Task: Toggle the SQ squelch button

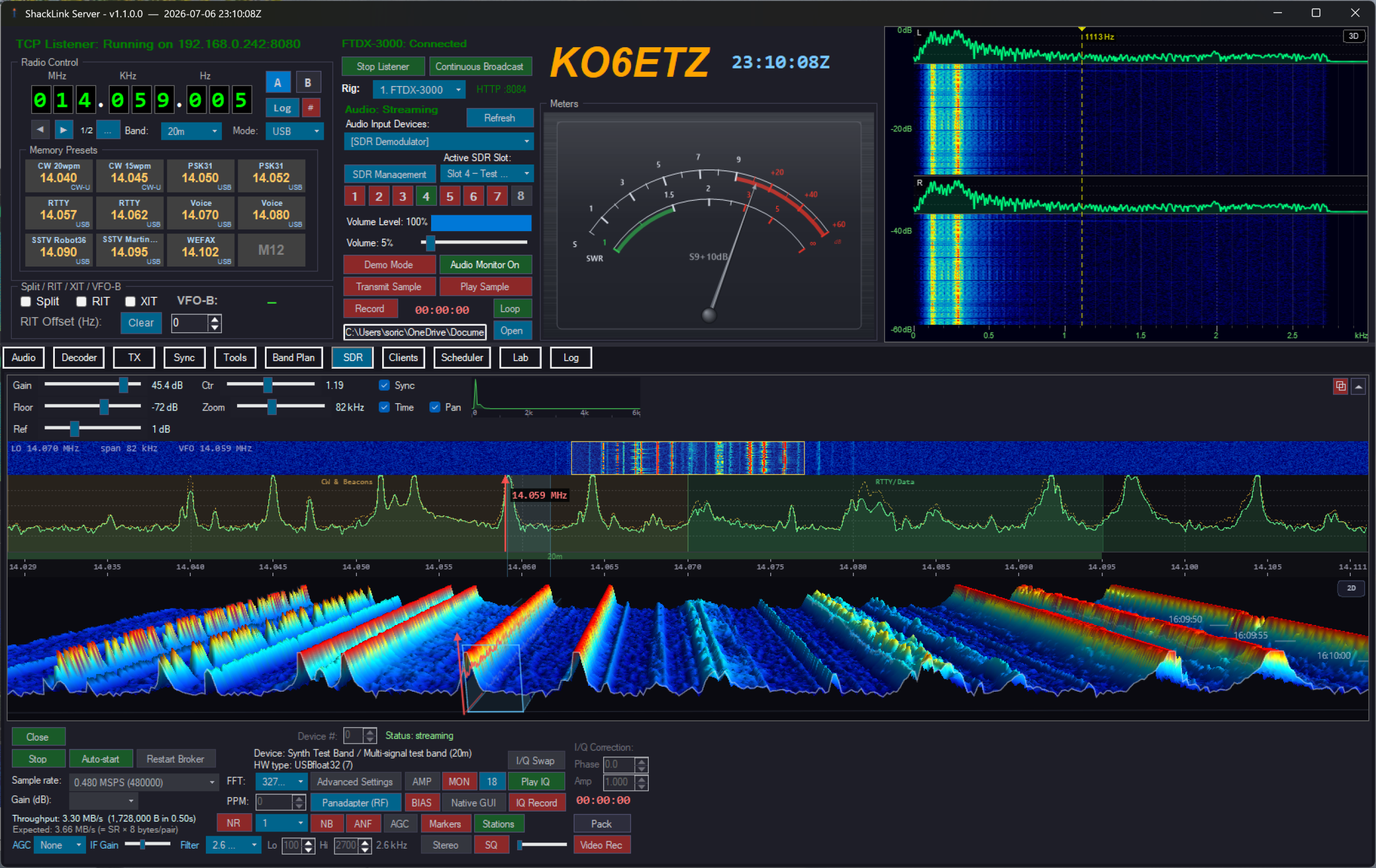Action: 491,844
